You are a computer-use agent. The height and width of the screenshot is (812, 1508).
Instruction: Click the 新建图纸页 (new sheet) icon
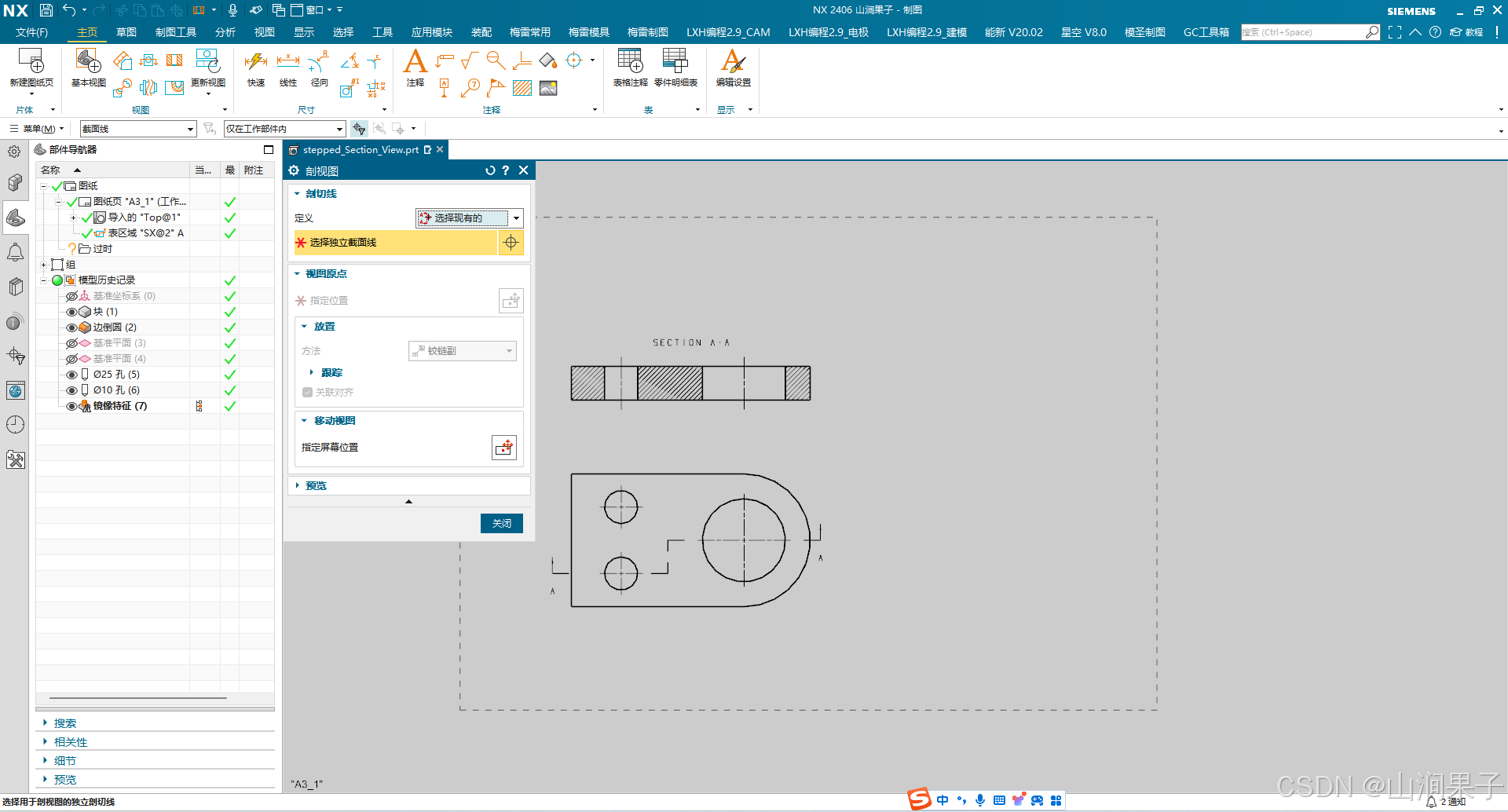31,61
